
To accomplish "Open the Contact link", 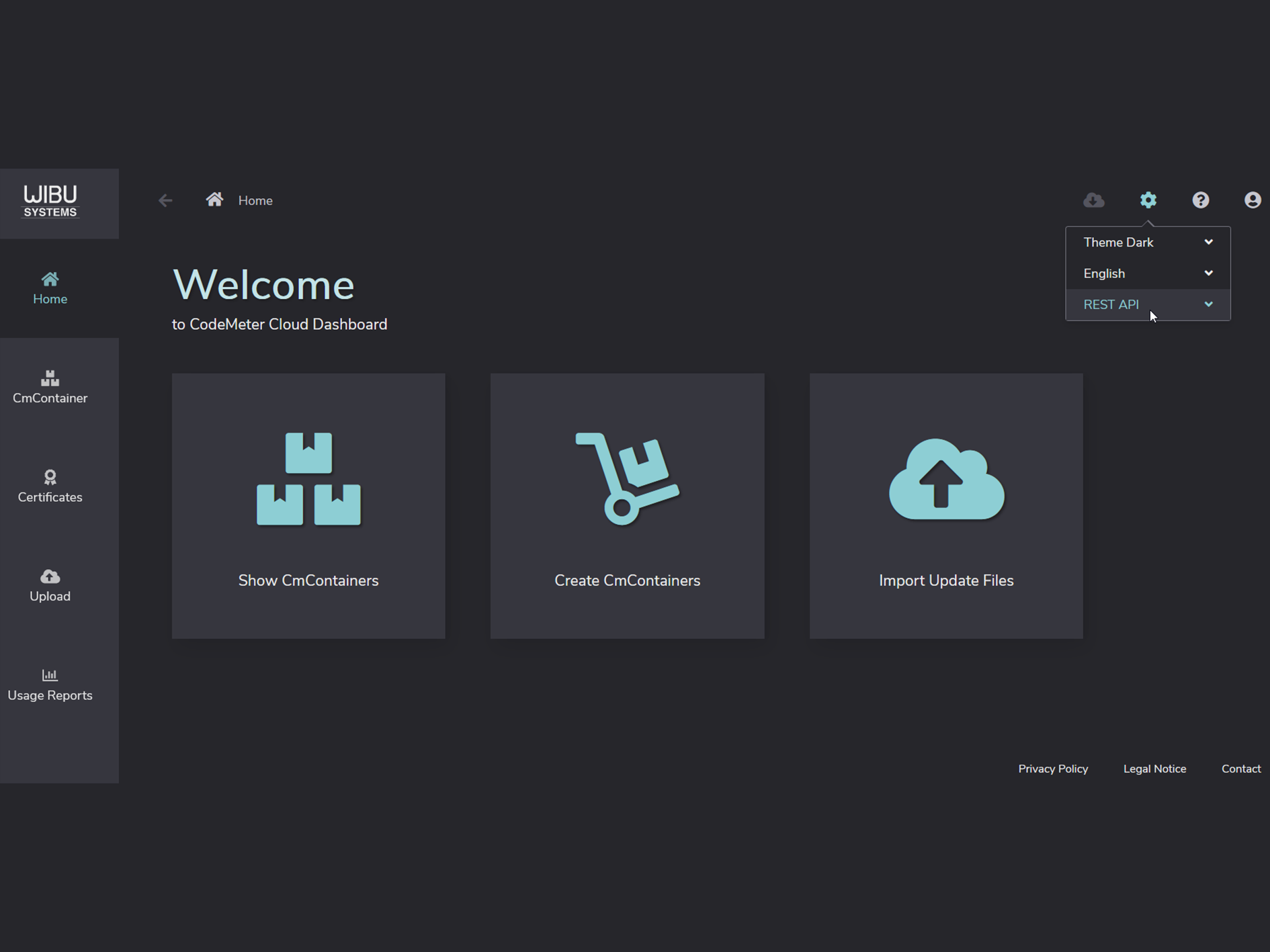I will click(x=1240, y=769).
